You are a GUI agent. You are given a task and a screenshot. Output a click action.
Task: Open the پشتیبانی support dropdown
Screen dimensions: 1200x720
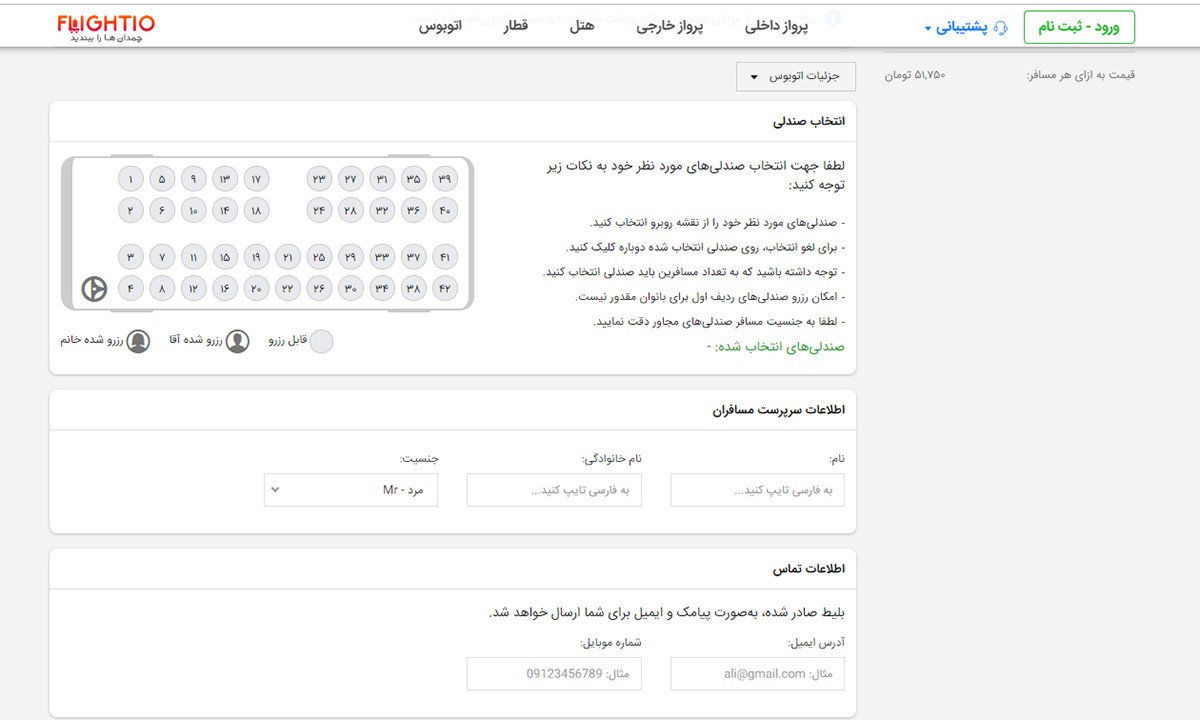(956, 28)
